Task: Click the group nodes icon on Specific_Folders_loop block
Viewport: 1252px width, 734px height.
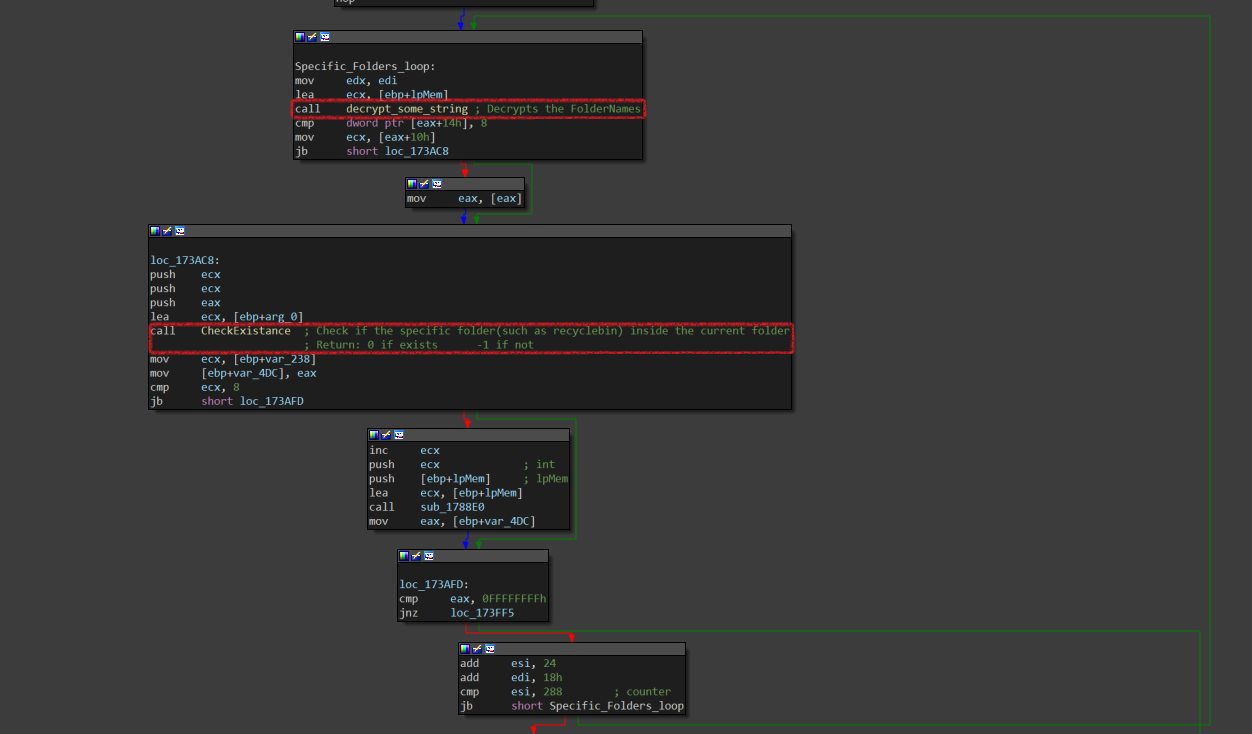Action: pos(325,37)
